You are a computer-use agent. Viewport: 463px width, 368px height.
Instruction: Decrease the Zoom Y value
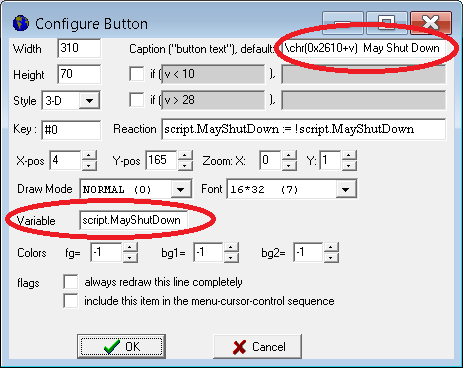coord(349,165)
